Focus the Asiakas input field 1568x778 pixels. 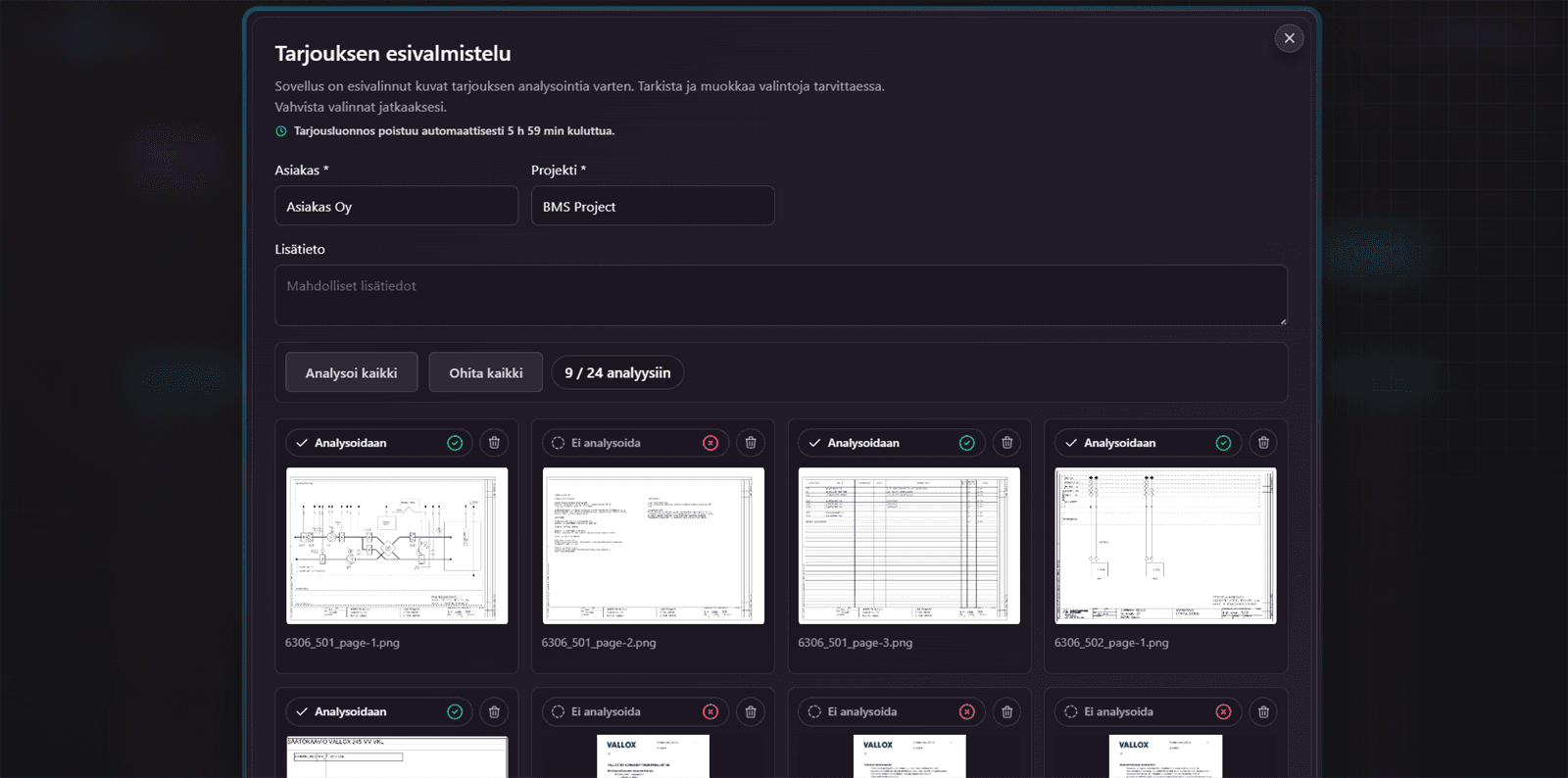397,206
